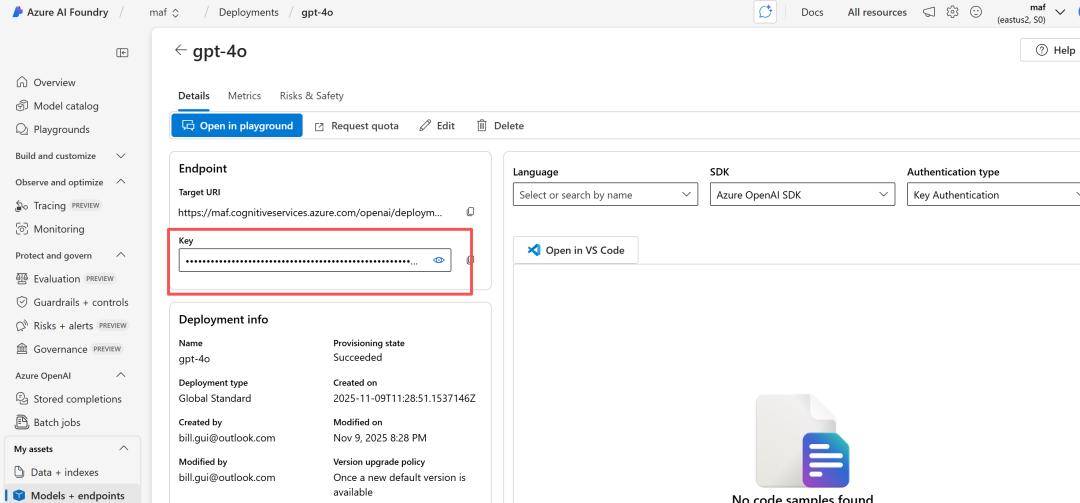Open the SDK Azure OpenAI SDK dropdown
This screenshot has width=1080, height=503.
802,194
